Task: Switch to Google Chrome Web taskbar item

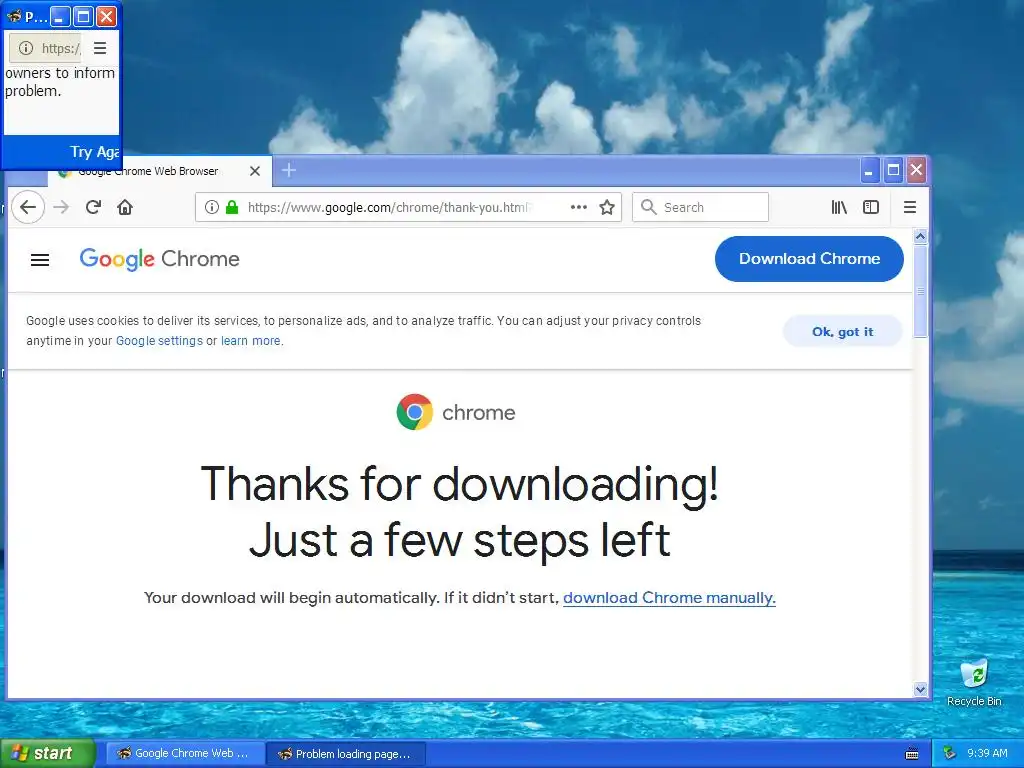Action: coord(185,753)
